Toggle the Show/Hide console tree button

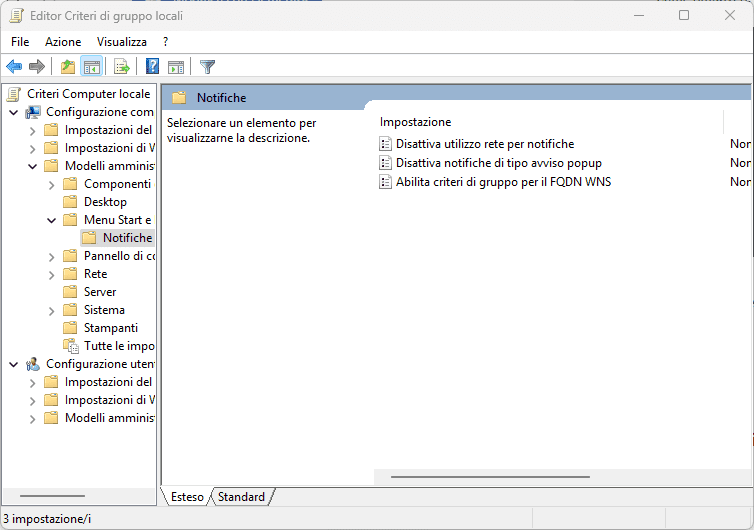[91, 67]
